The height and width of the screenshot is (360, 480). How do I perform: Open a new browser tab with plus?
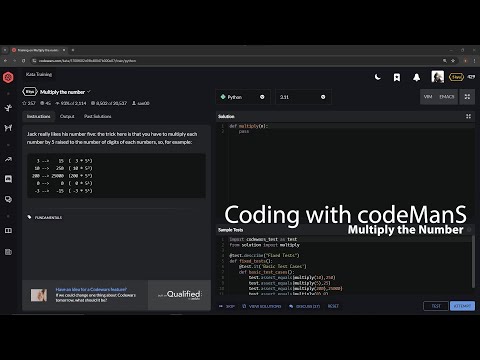point(73,50)
